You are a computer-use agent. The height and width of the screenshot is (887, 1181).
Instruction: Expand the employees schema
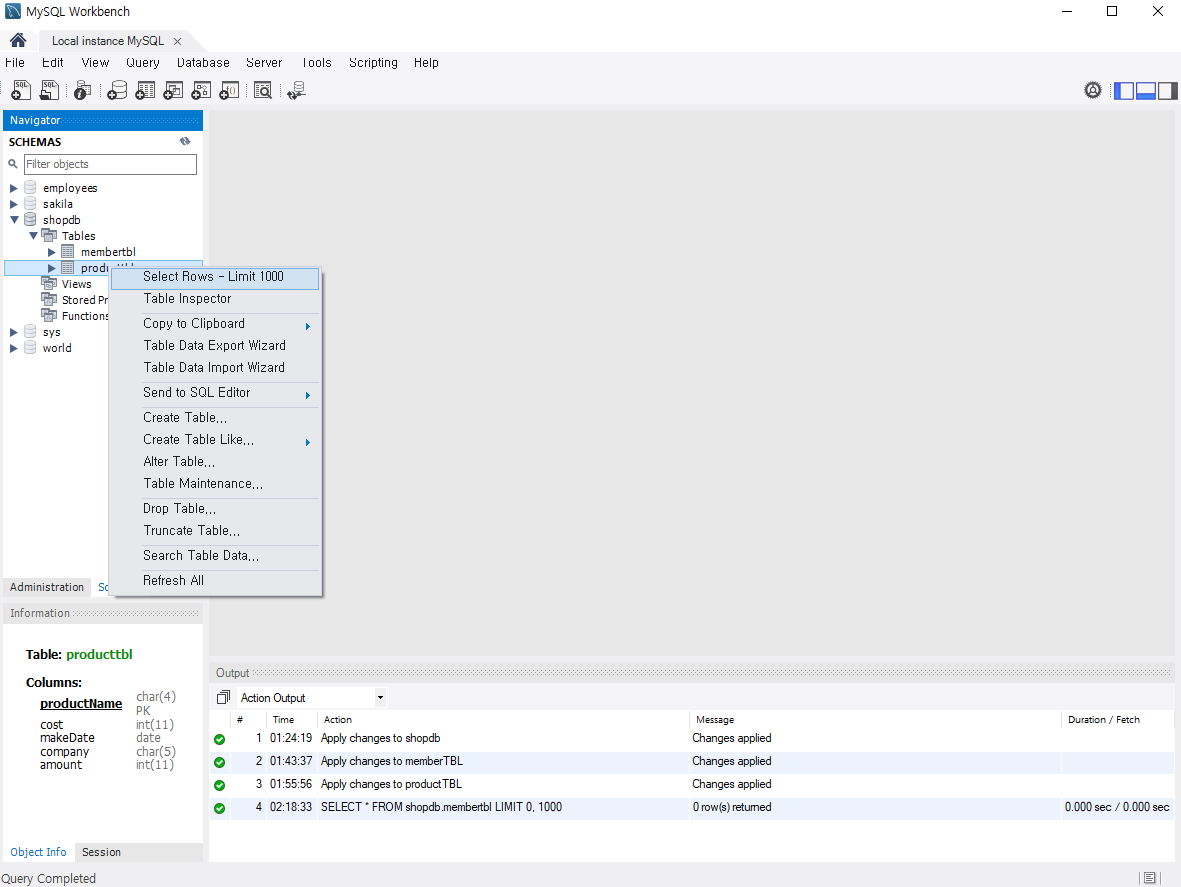(x=14, y=188)
